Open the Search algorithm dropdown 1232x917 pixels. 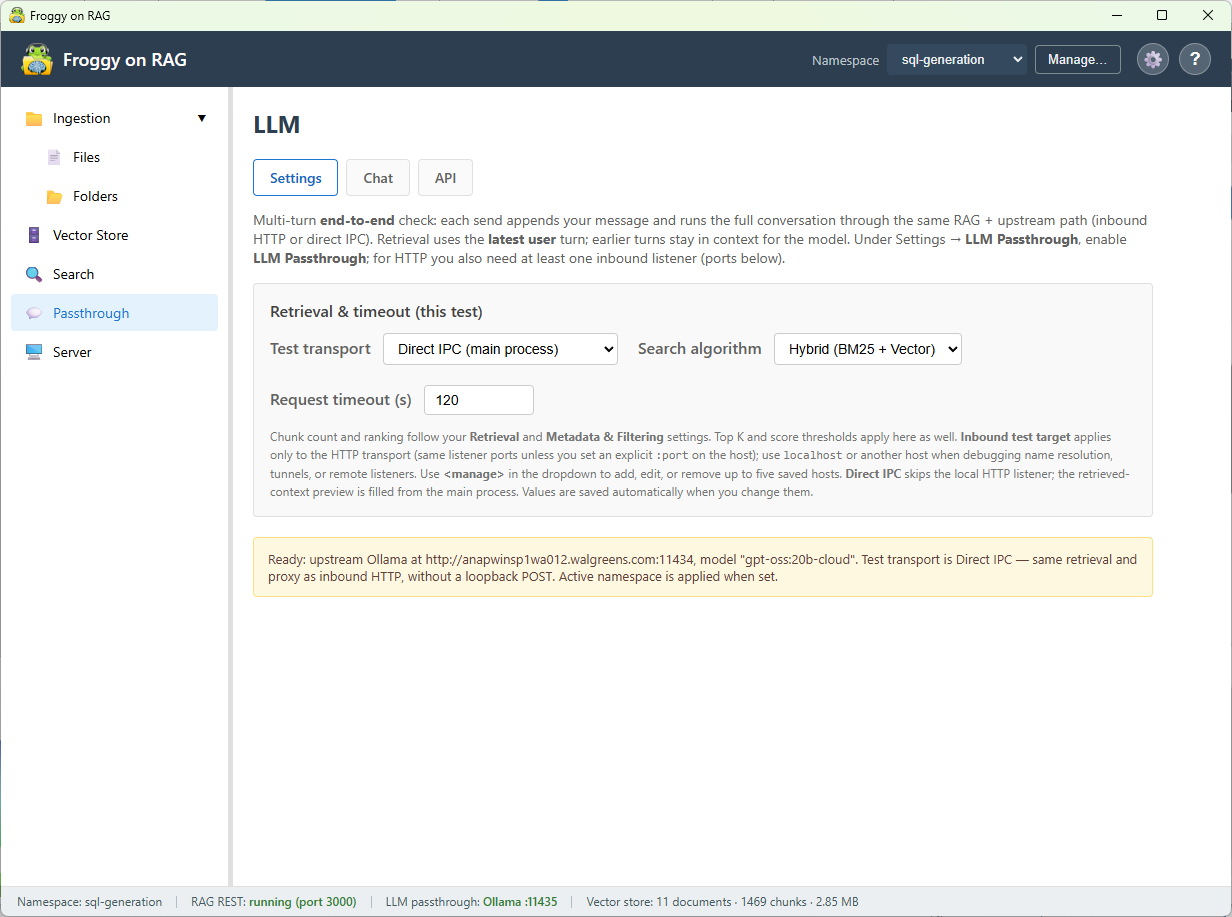coord(868,348)
